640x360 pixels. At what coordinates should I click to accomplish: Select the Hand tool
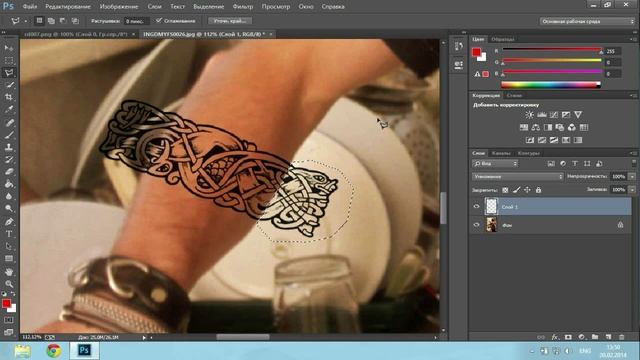click(x=9, y=271)
